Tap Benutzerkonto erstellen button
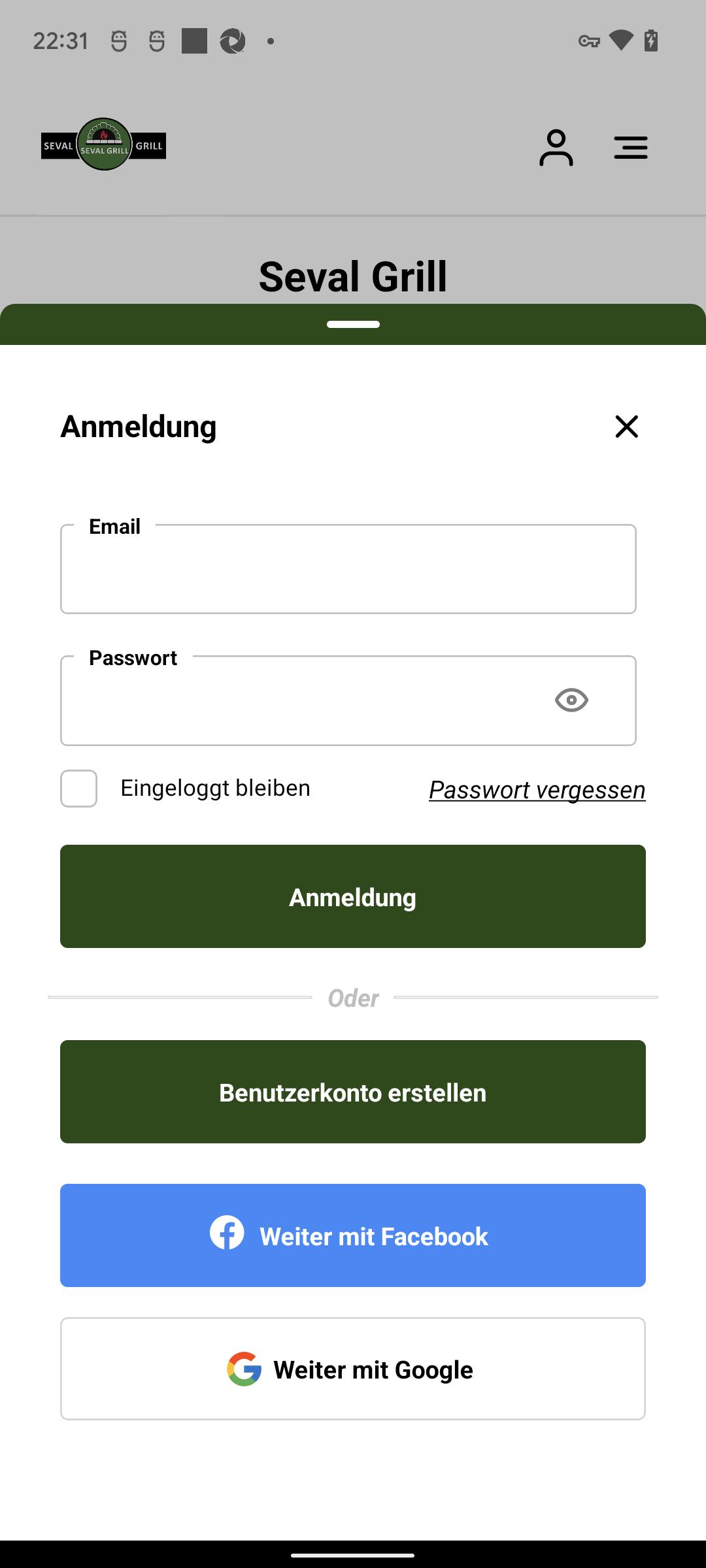706x1568 pixels. 353,1092
